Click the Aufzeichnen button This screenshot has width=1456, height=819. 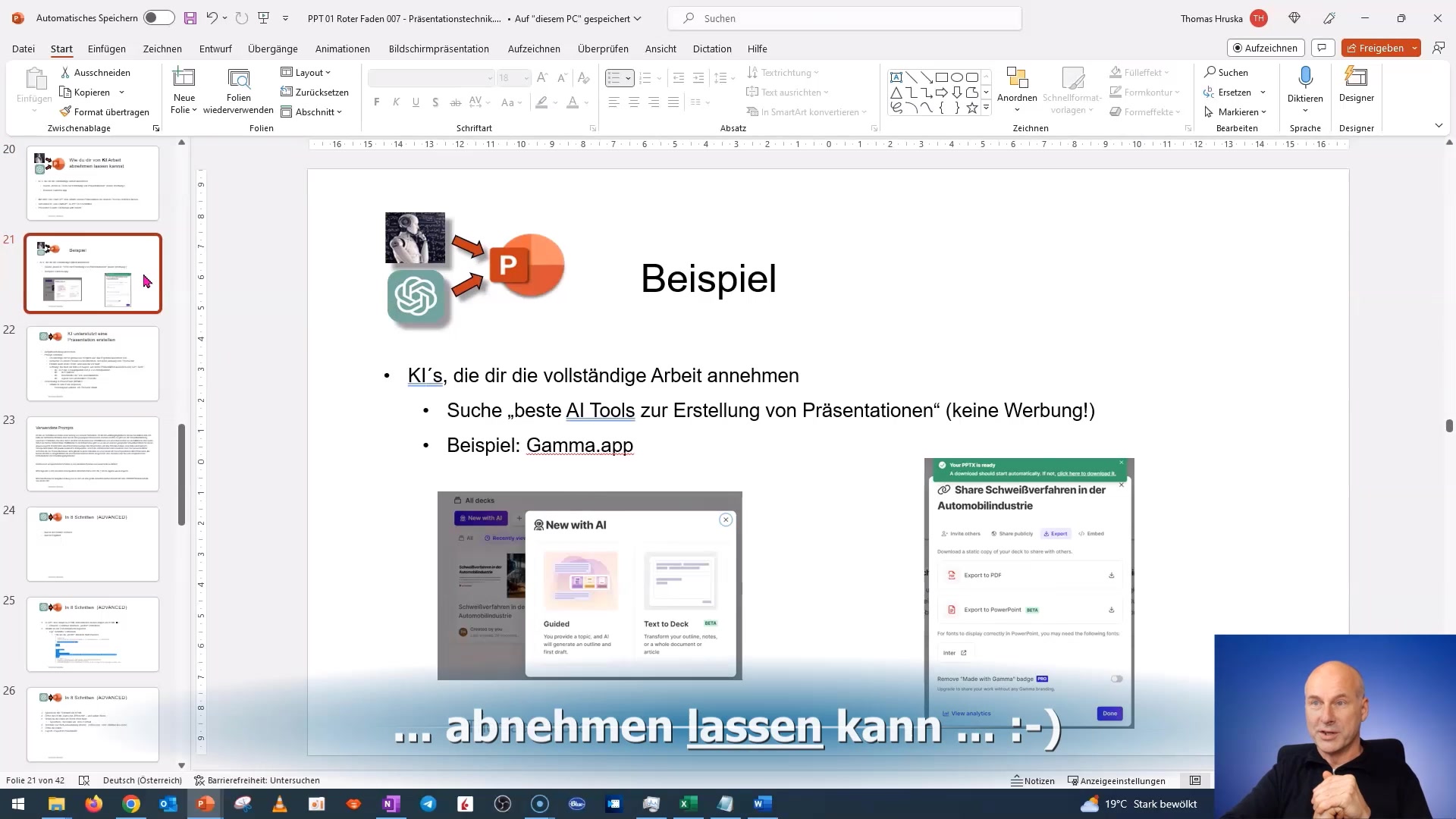pos(1265,48)
